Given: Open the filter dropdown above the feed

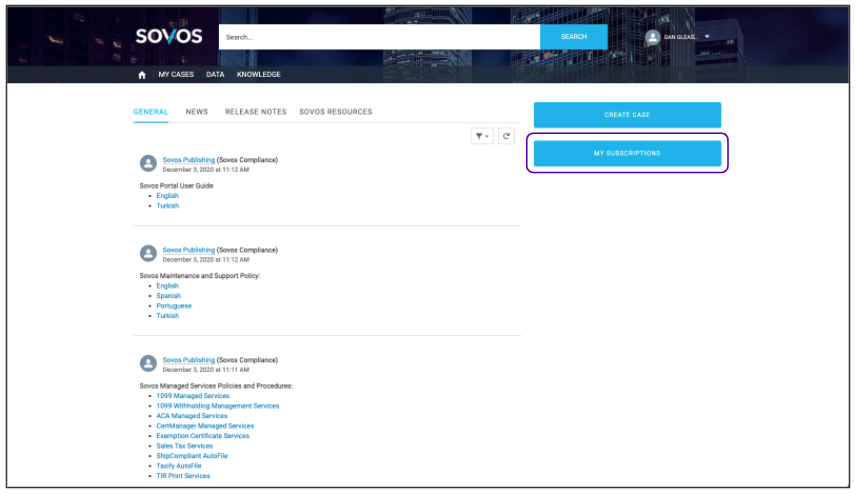Looking at the screenshot, I should (481, 136).
